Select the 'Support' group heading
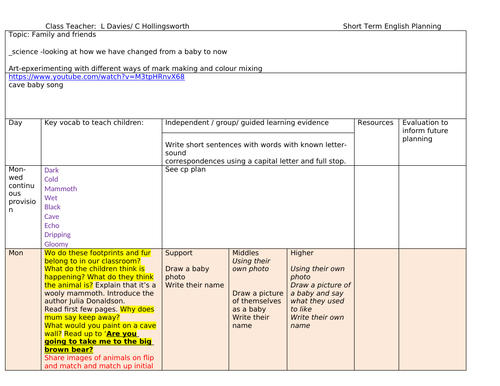The width and height of the screenshot is (500, 386). pos(179,253)
